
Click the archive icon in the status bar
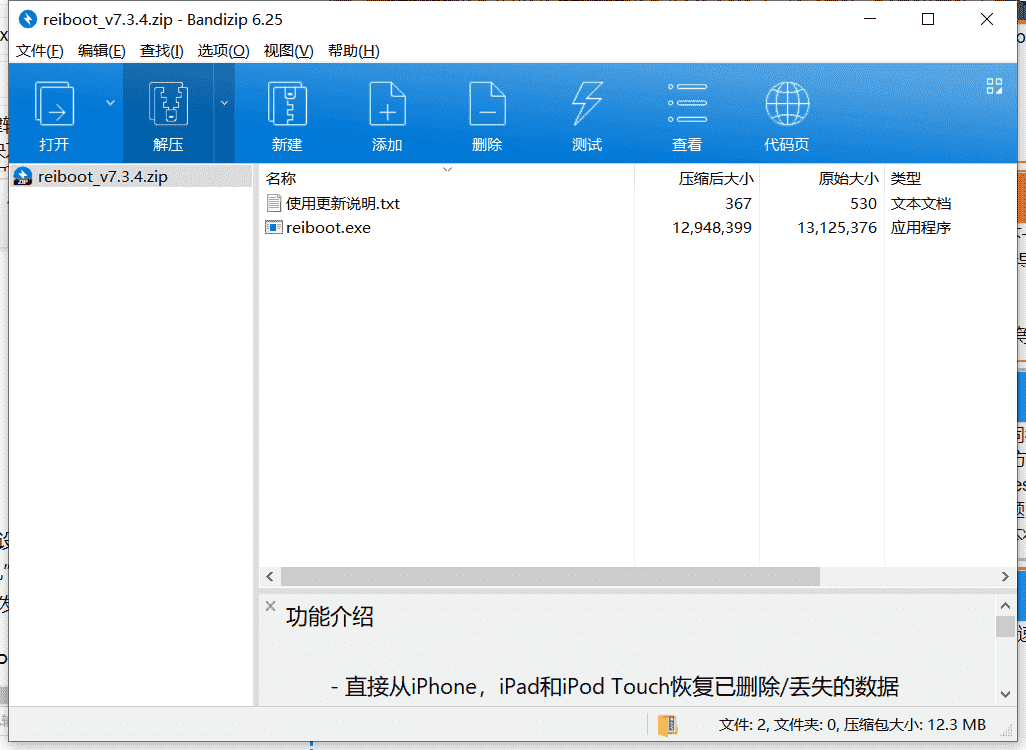coord(668,725)
